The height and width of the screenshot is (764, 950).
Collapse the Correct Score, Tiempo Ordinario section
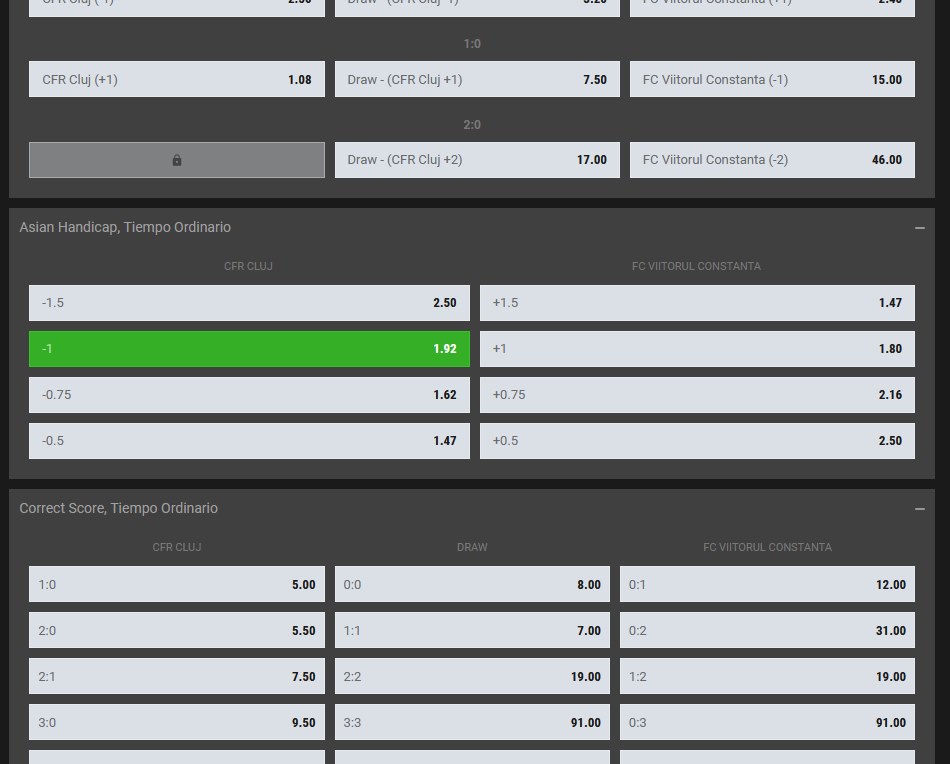point(919,508)
